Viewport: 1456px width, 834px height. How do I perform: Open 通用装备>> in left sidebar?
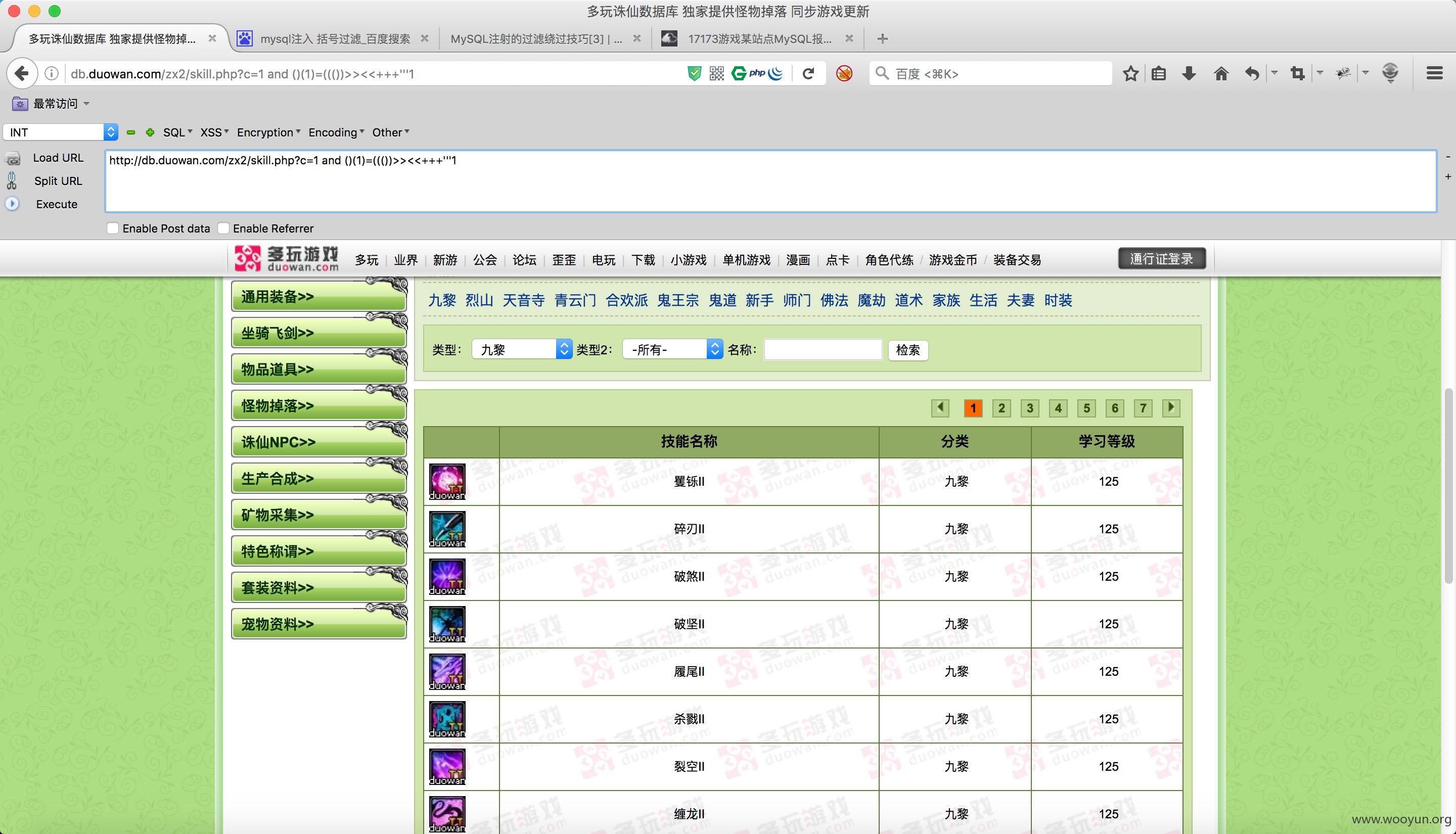click(x=319, y=297)
